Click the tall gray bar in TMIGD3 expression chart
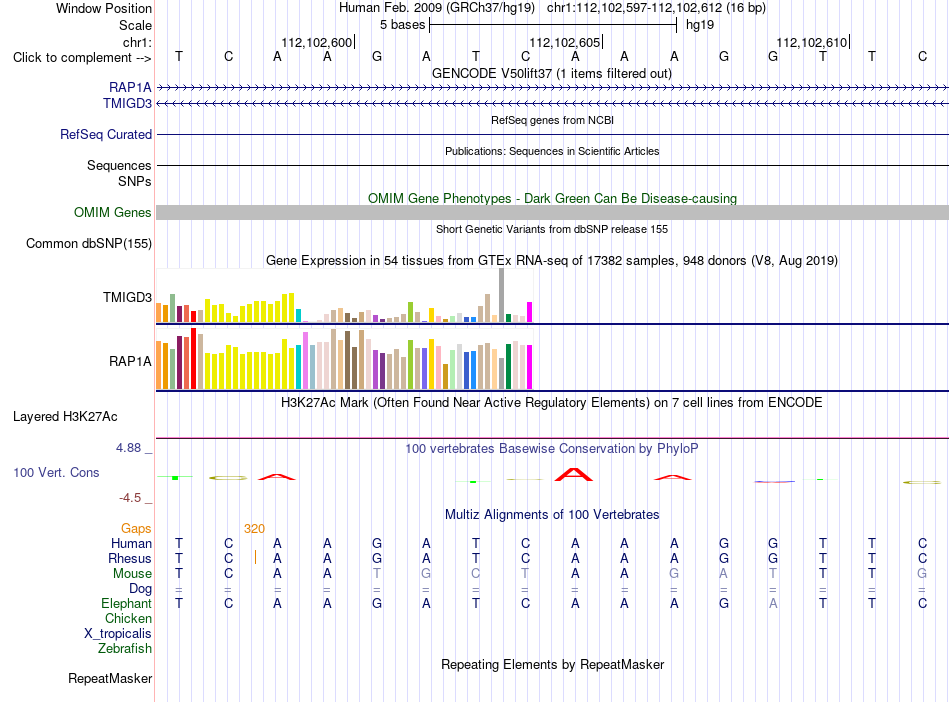The height and width of the screenshot is (702, 950). [x=502, y=295]
